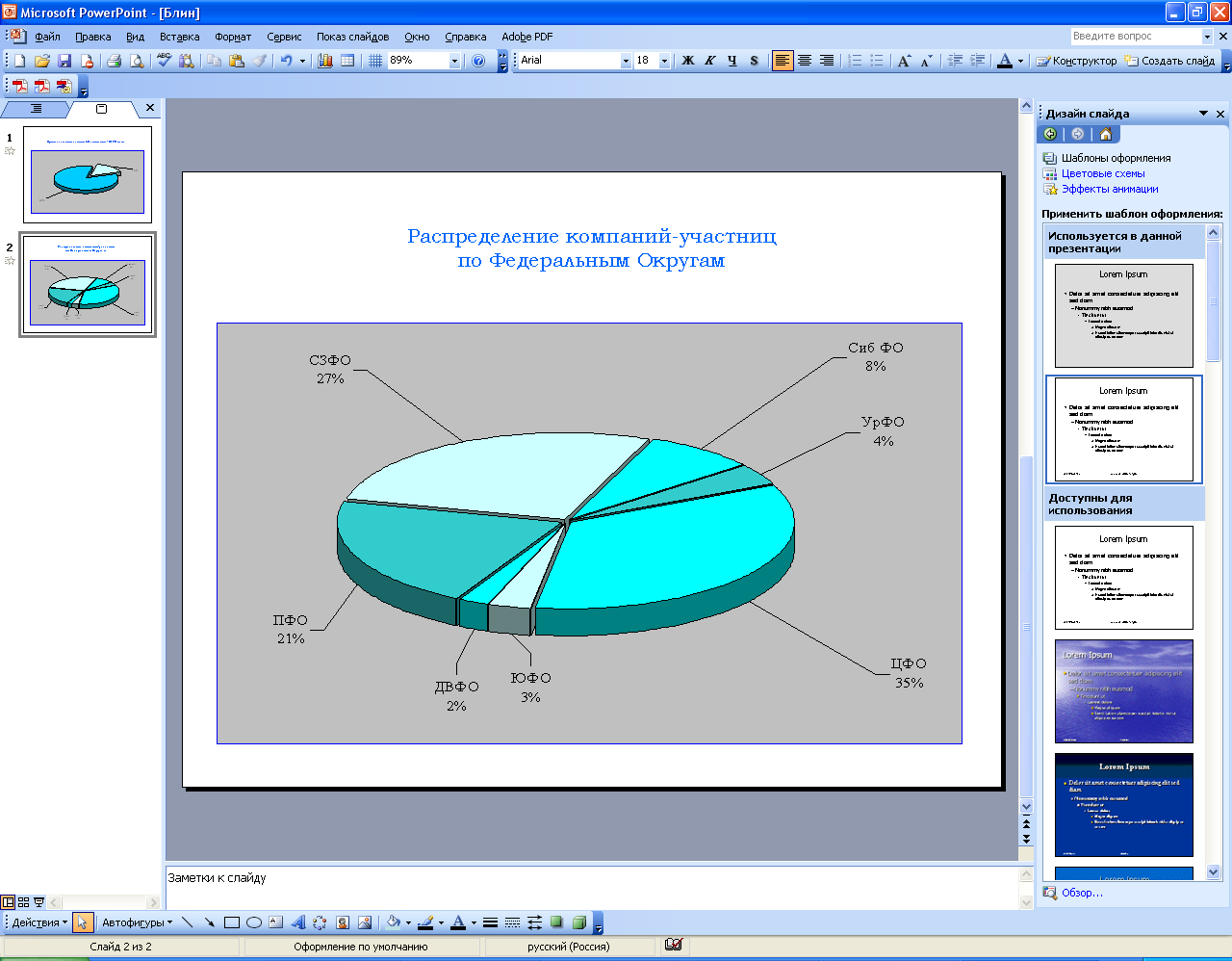Select the Line drawing tool
The width and height of the screenshot is (1232, 961).
(x=188, y=922)
